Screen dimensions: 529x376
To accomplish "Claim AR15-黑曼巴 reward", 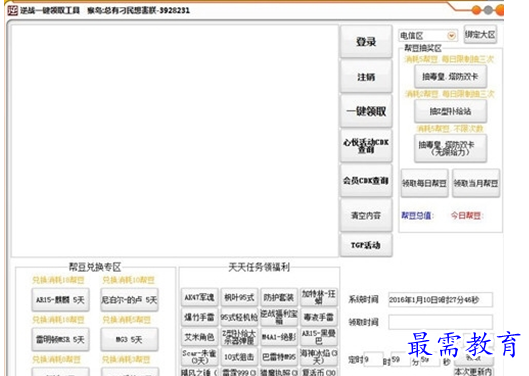I will (319, 337).
